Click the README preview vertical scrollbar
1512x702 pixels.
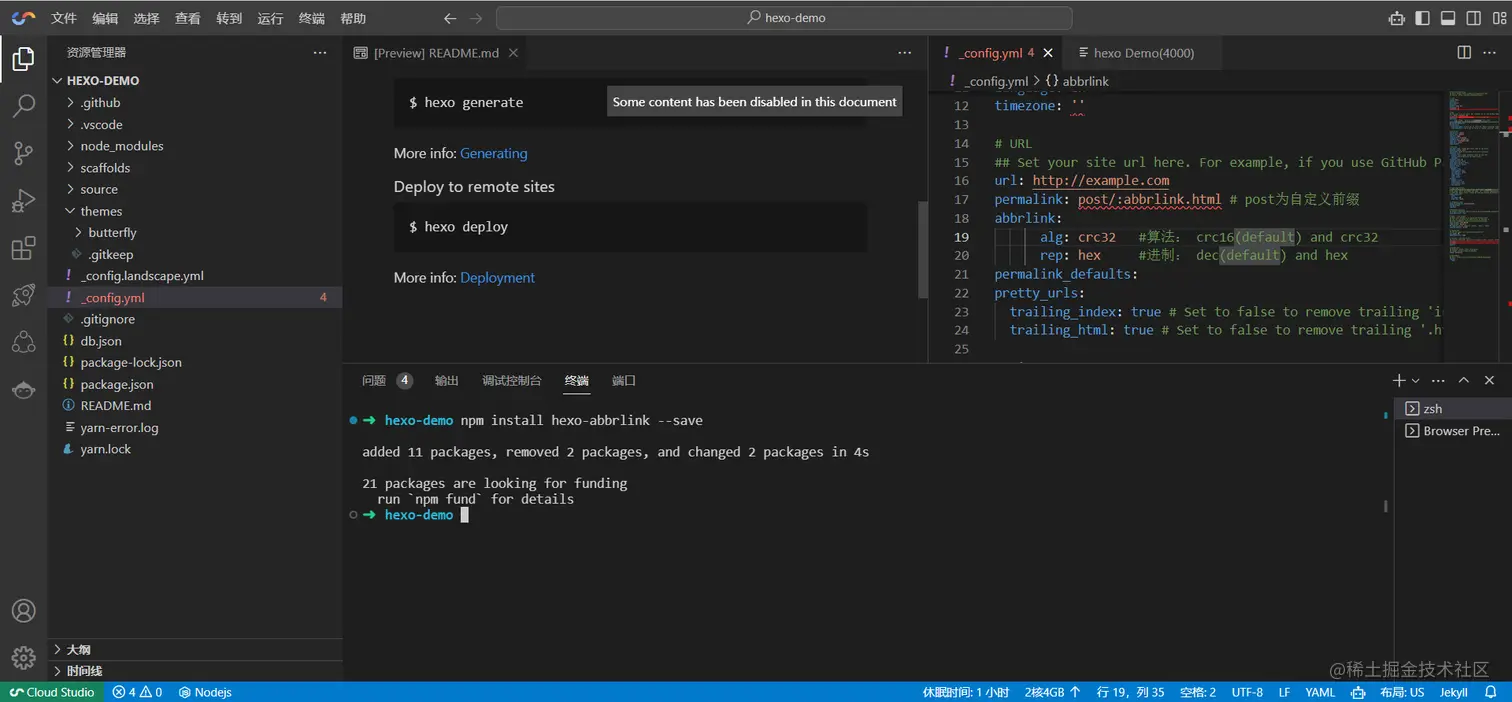click(x=923, y=249)
